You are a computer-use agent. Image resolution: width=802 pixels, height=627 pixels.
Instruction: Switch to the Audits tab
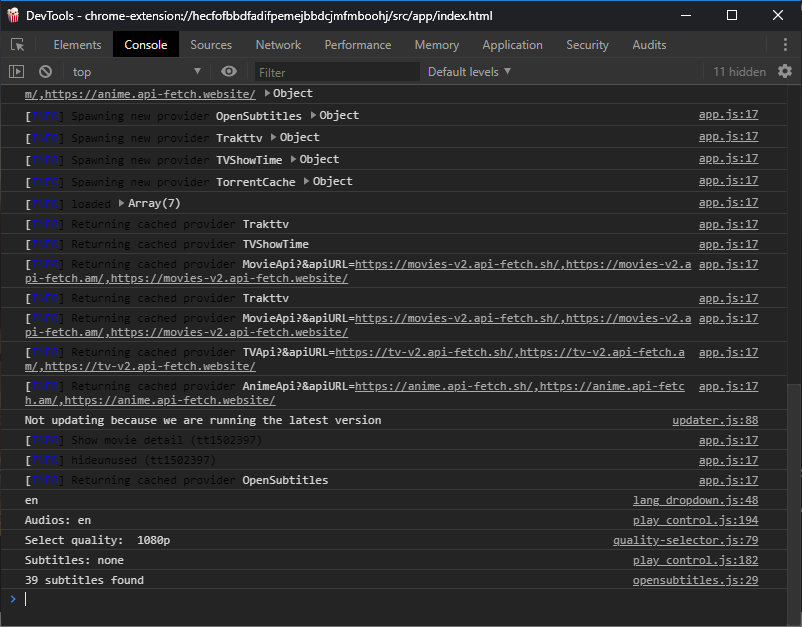point(649,45)
